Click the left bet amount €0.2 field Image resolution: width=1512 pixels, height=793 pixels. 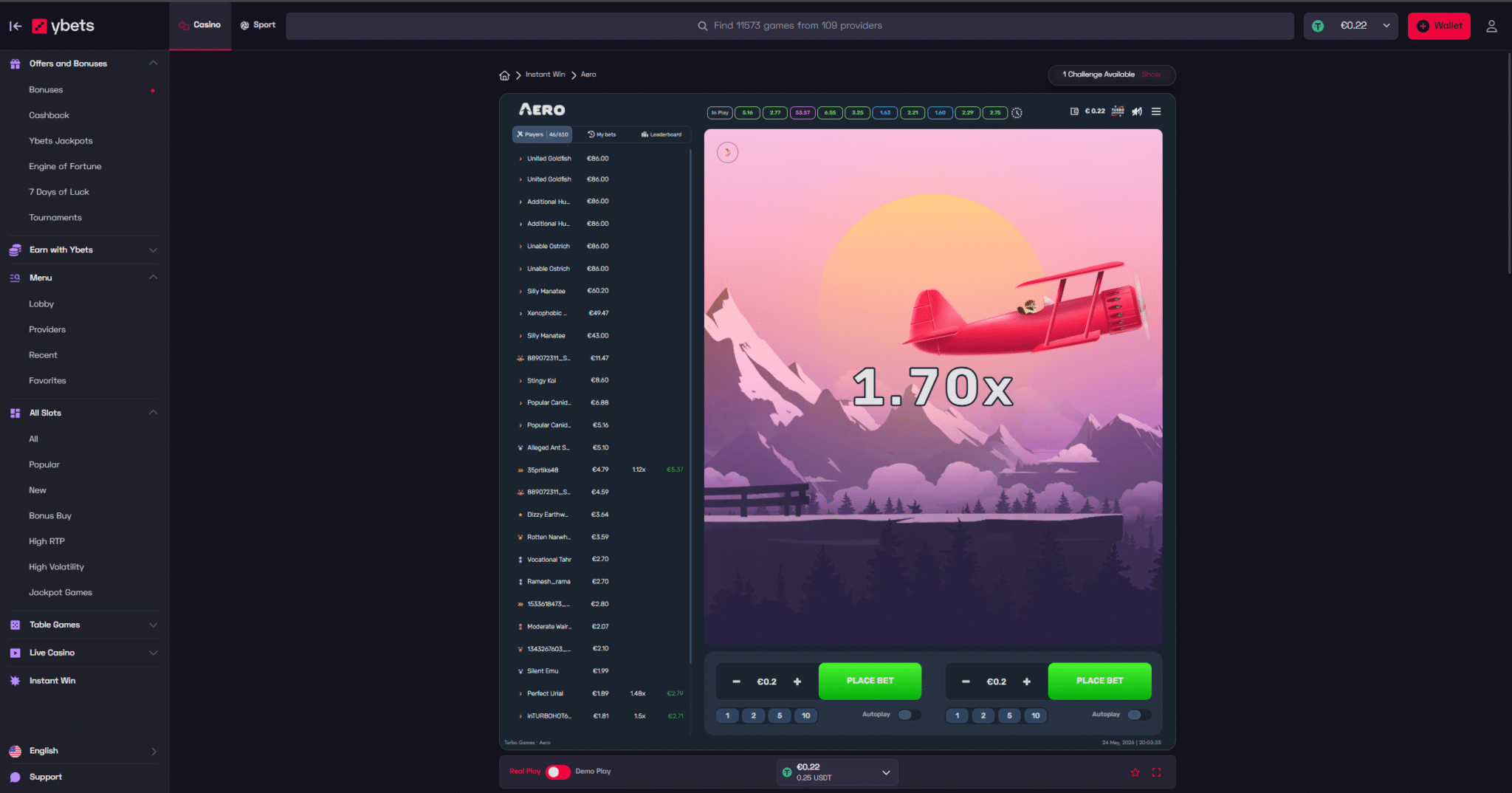click(766, 682)
